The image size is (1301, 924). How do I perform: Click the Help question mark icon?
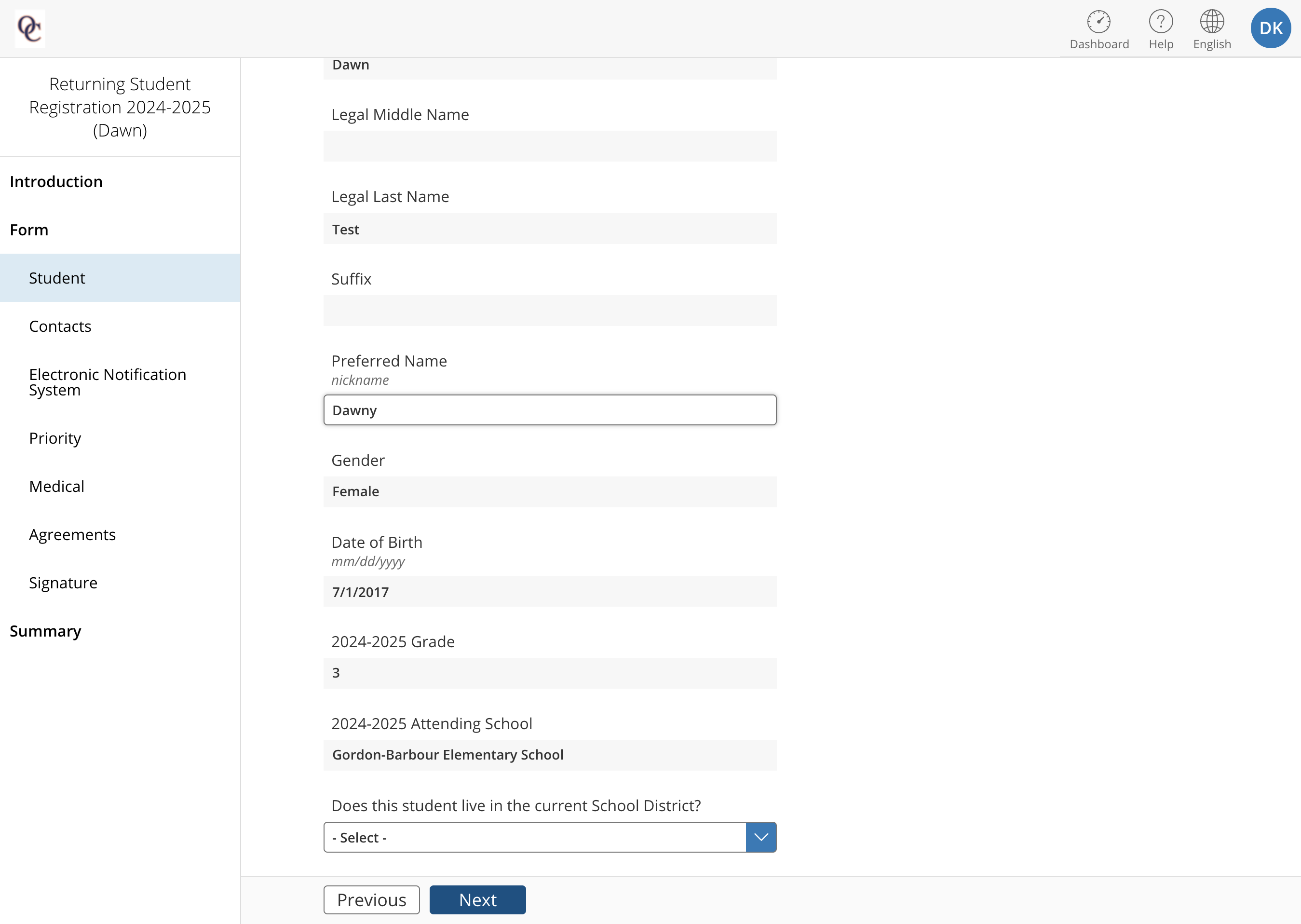pos(1161,22)
